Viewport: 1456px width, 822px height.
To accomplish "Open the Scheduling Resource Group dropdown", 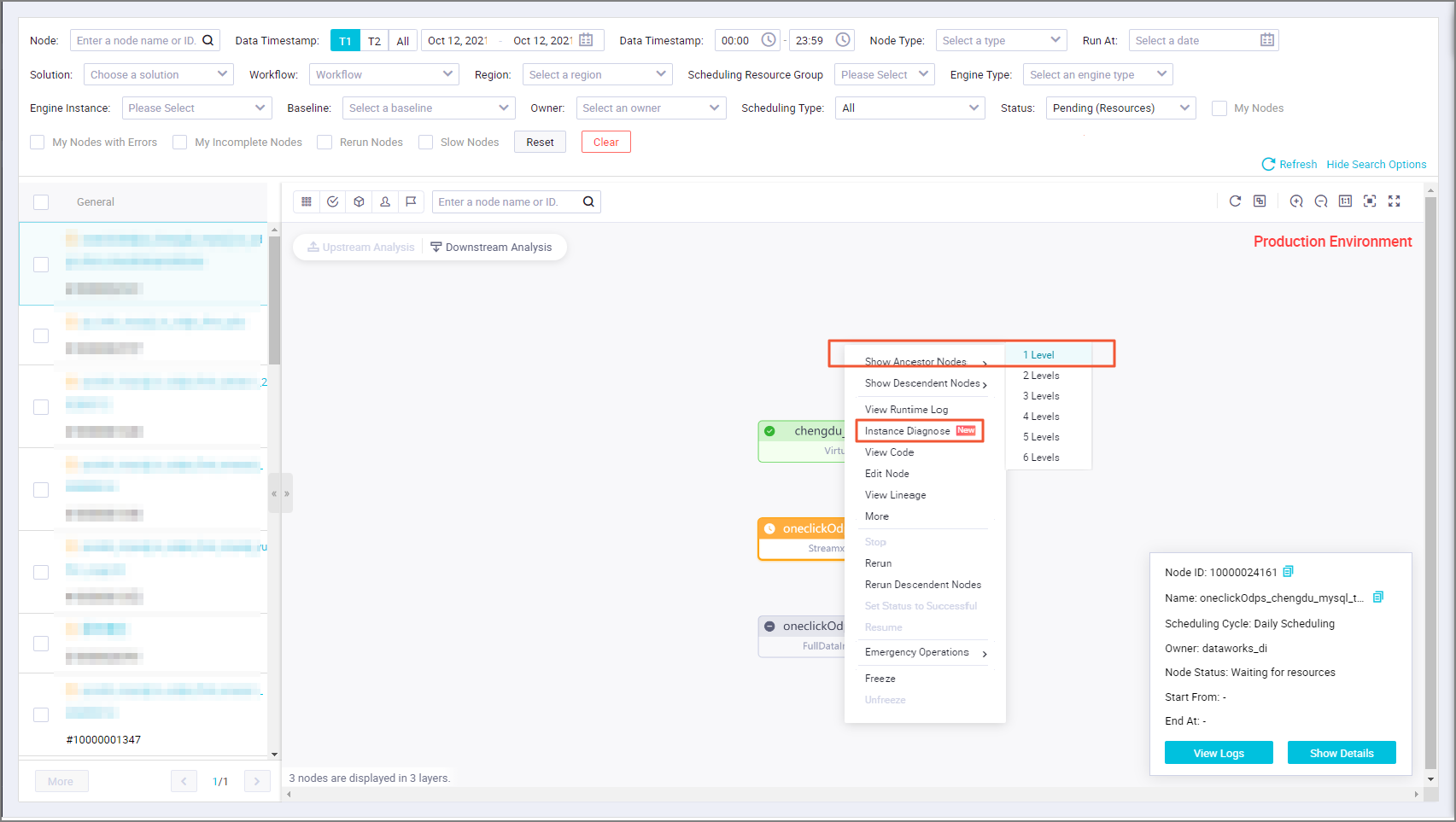I will coord(885,74).
